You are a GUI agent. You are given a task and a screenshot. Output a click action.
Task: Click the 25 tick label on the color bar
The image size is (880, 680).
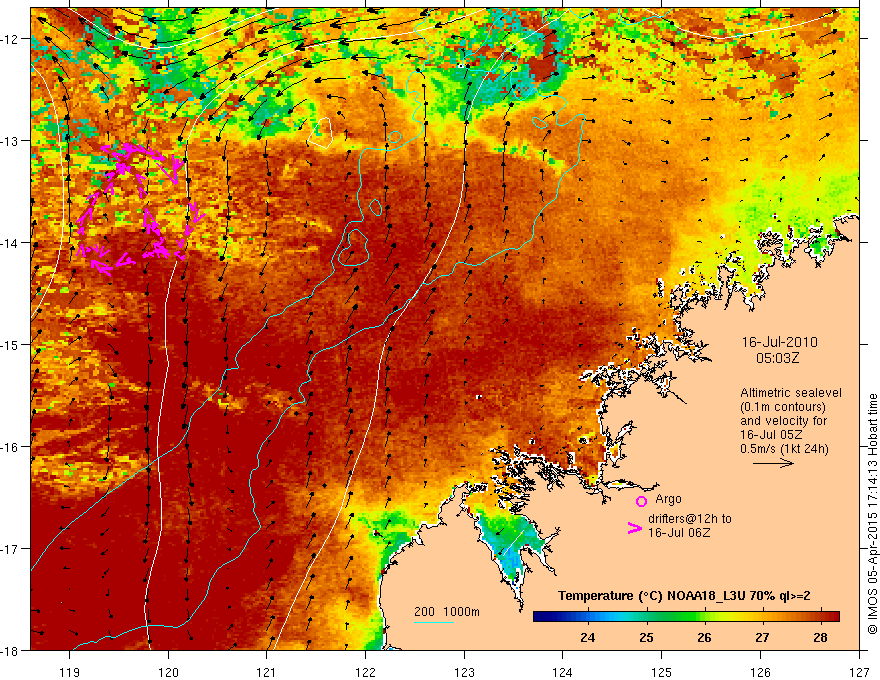click(x=646, y=638)
